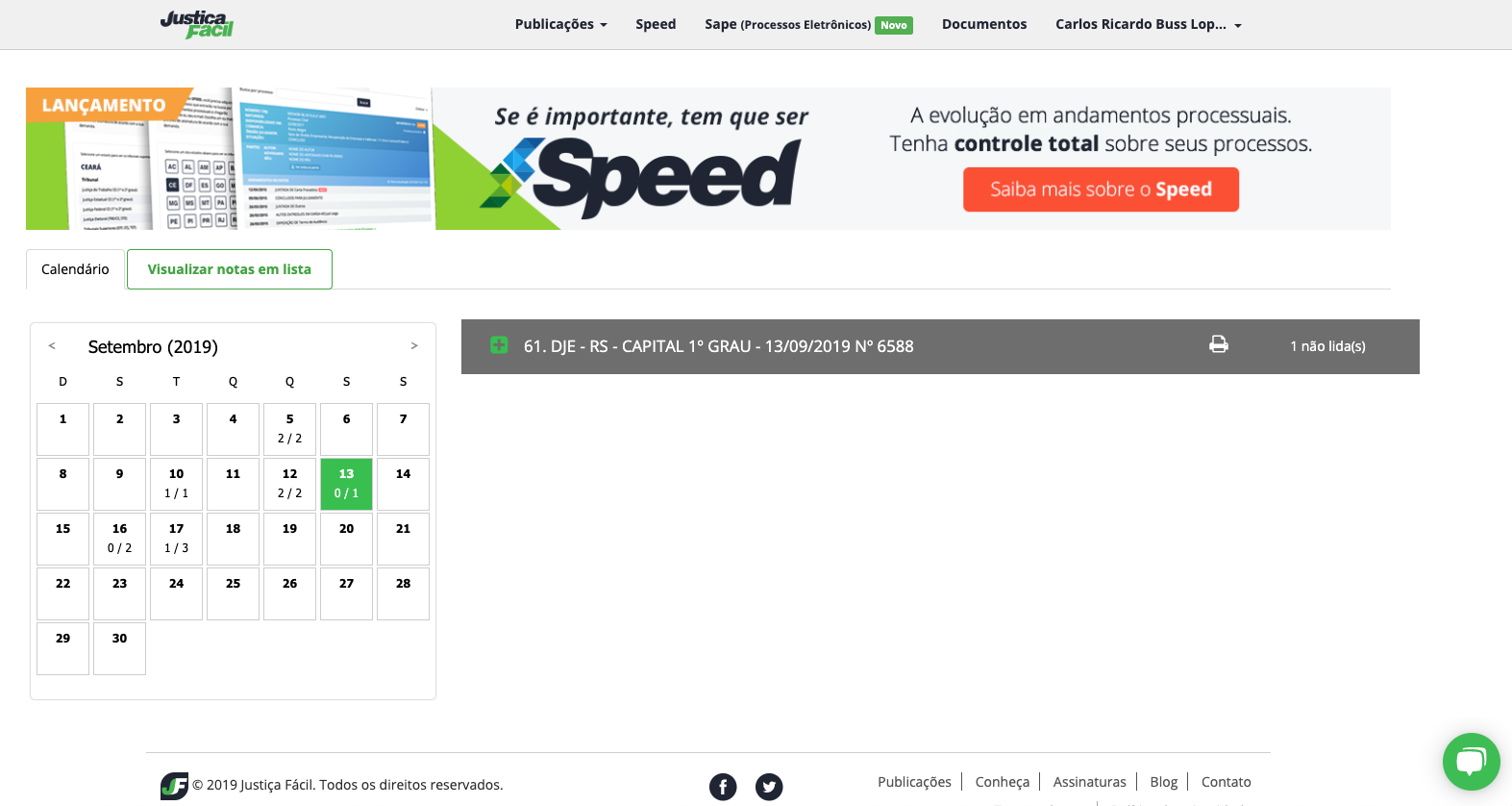Select calendar day 3
1512x806 pixels.
[176, 429]
